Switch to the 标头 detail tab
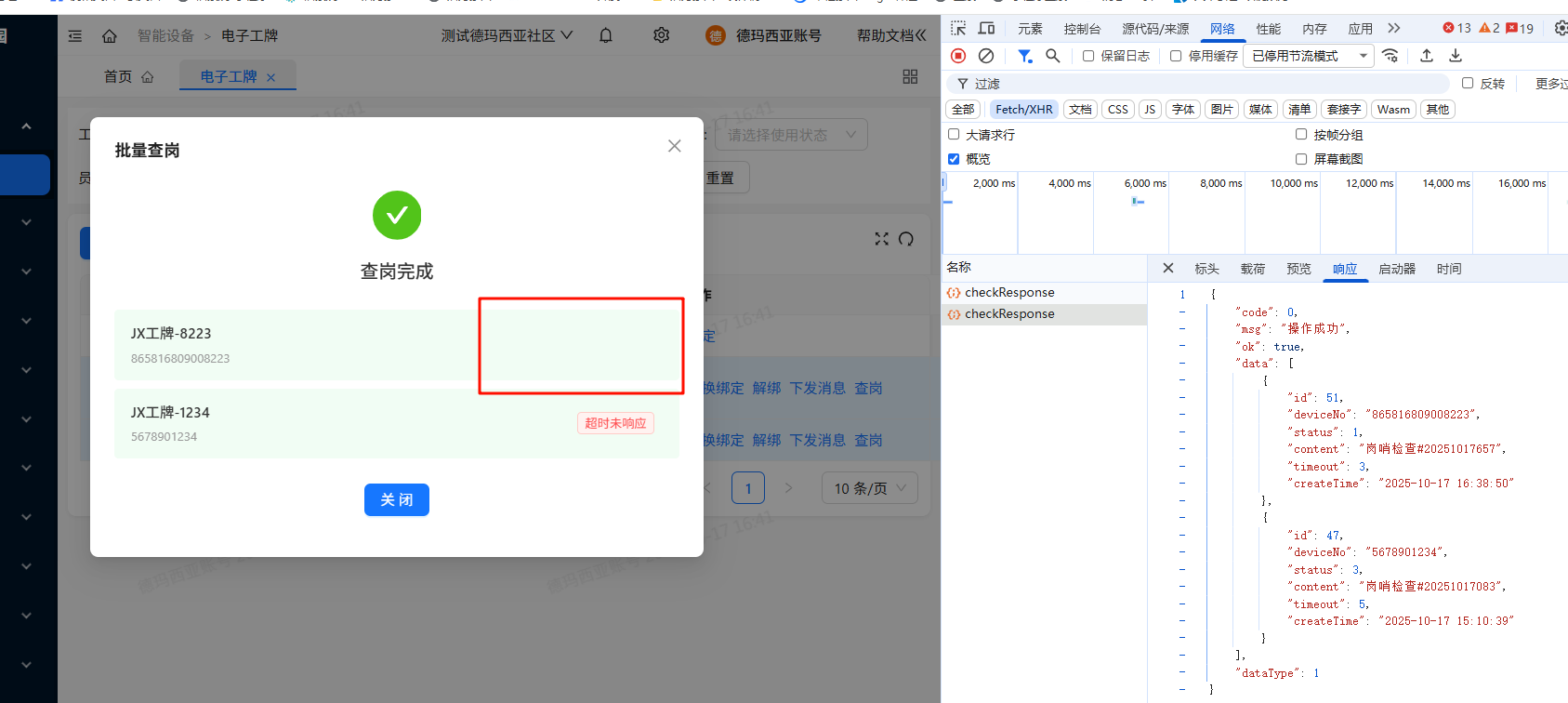Screen dimensions: 1568x703 click(1206, 269)
